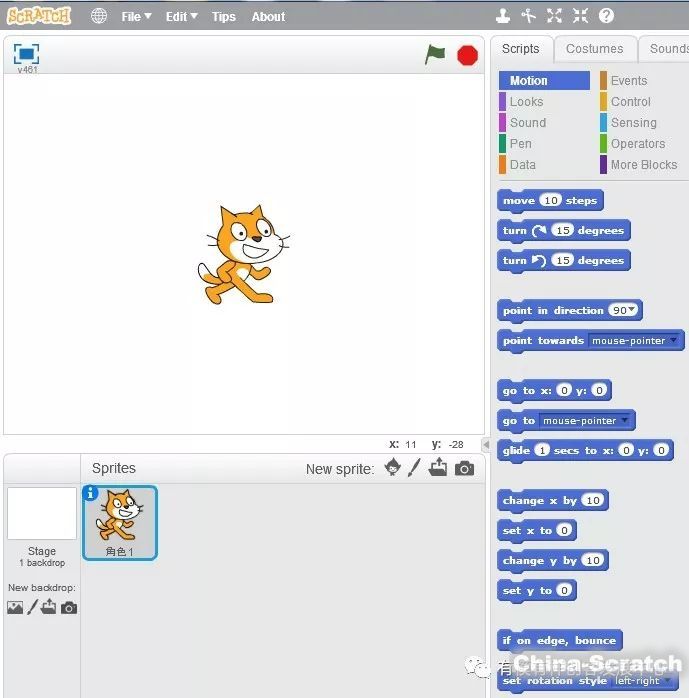Open the go to mouse-pointer dropdown
Viewport: 689px width, 698px height.
(x=625, y=421)
